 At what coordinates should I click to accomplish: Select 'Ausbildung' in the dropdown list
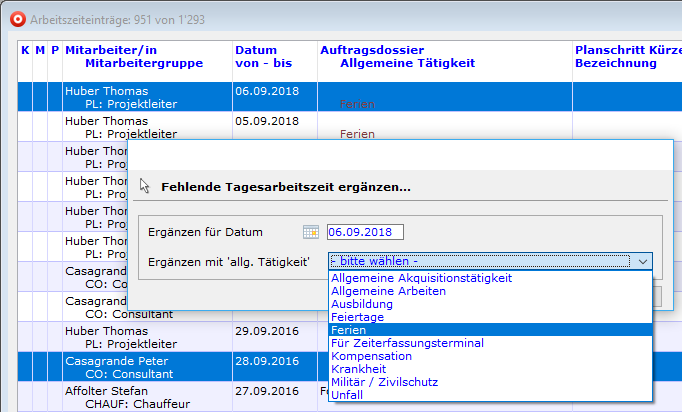[363, 304]
